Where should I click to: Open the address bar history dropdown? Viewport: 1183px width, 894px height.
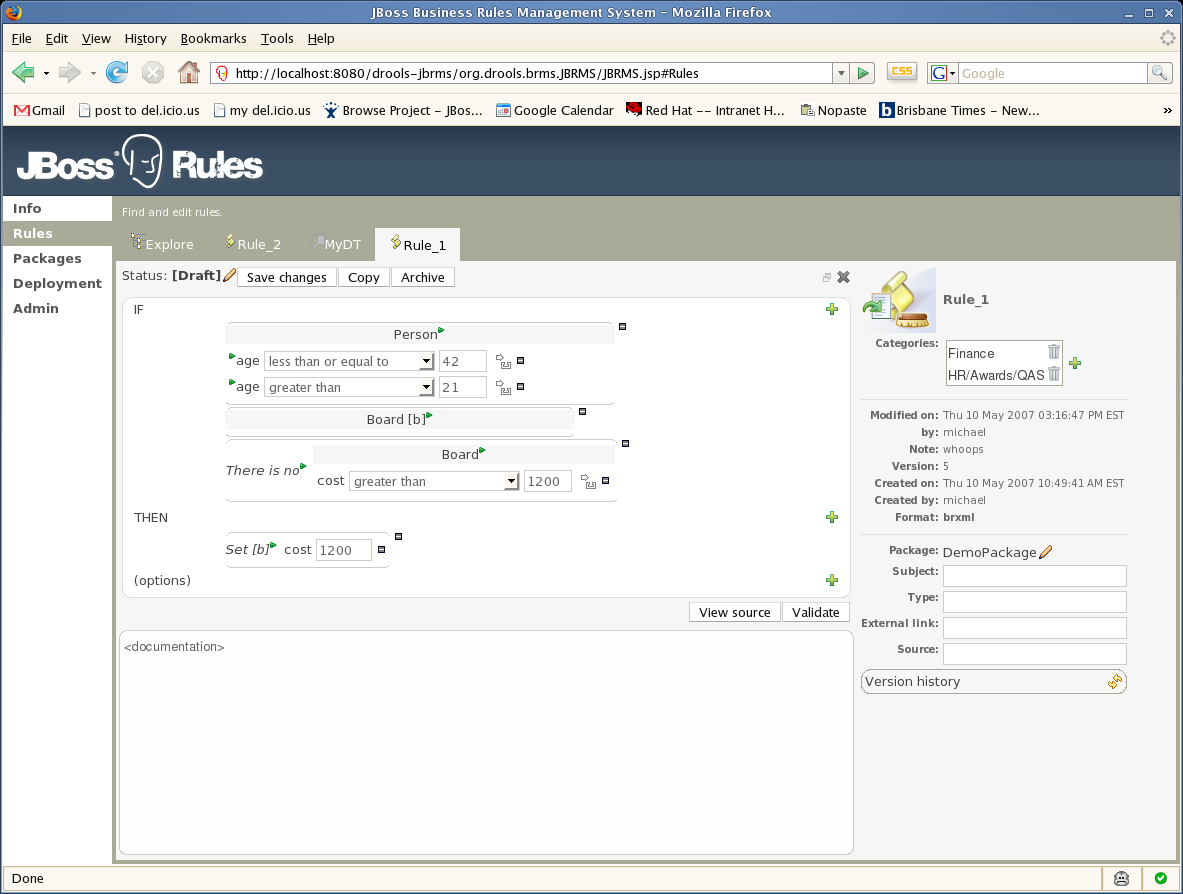coord(841,73)
